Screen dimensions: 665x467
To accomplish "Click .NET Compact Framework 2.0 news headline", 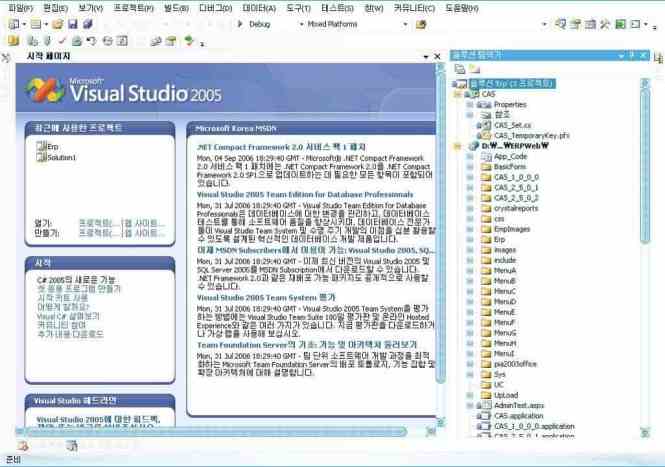I will click(281, 147).
